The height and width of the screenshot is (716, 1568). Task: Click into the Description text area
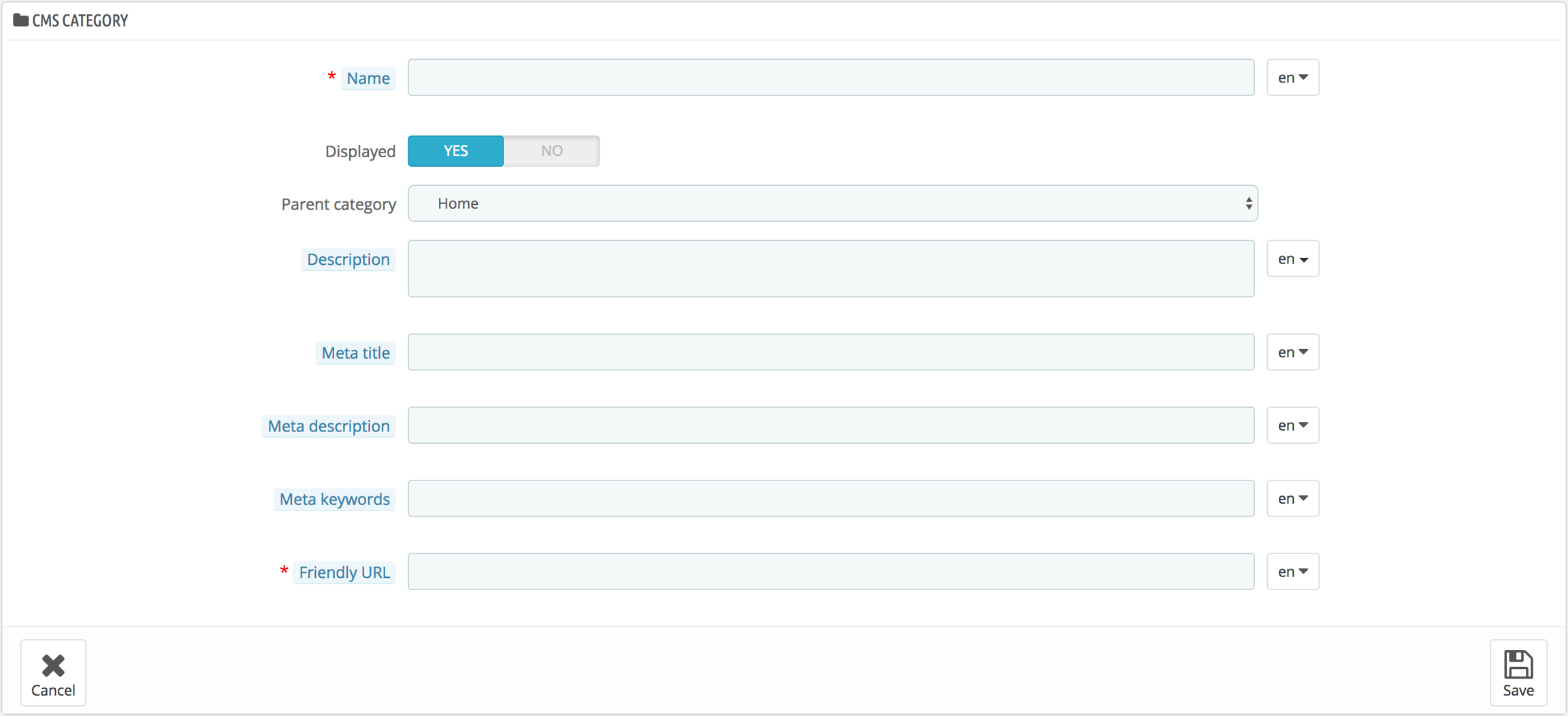pos(830,268)
